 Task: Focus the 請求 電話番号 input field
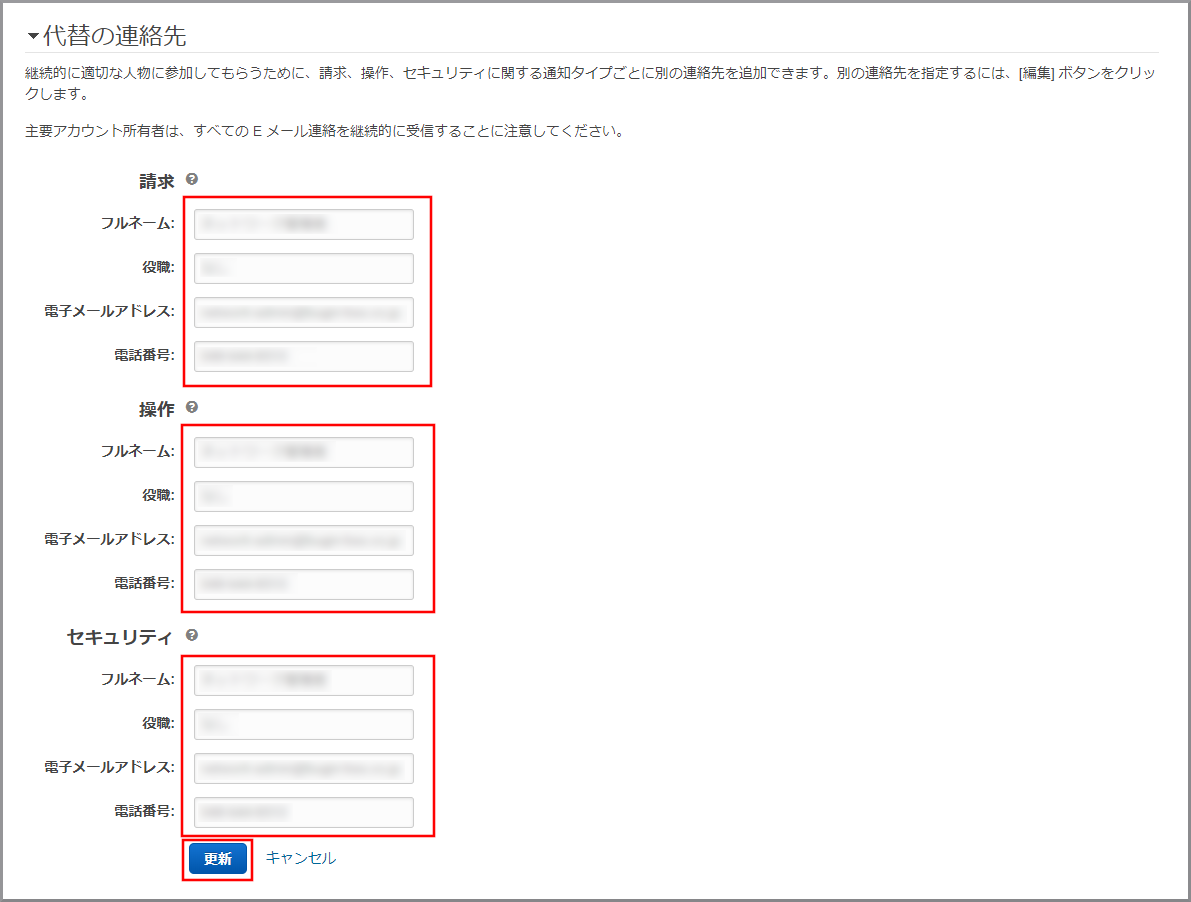click(x=304, y=356)
